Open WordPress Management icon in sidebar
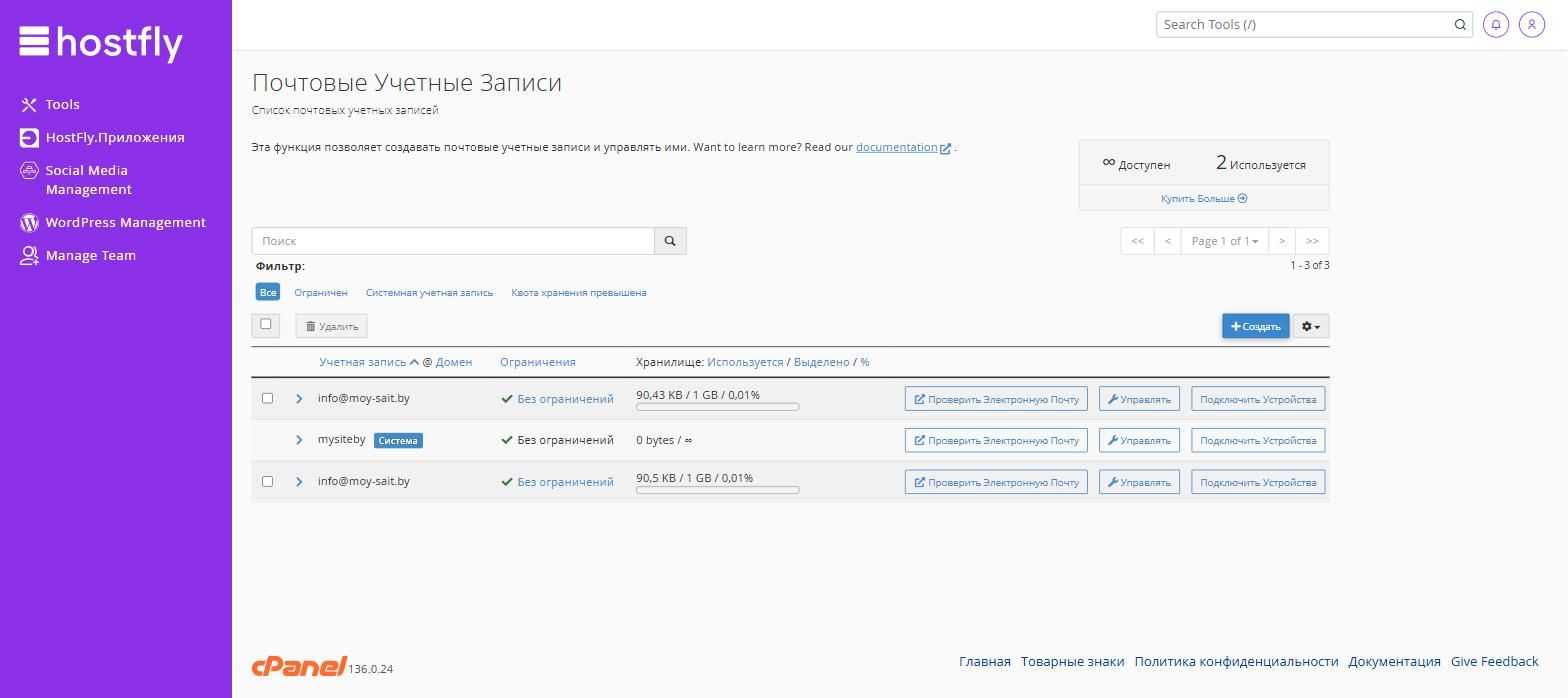This screenshot has width=1568, height=698. coord(29,222)
